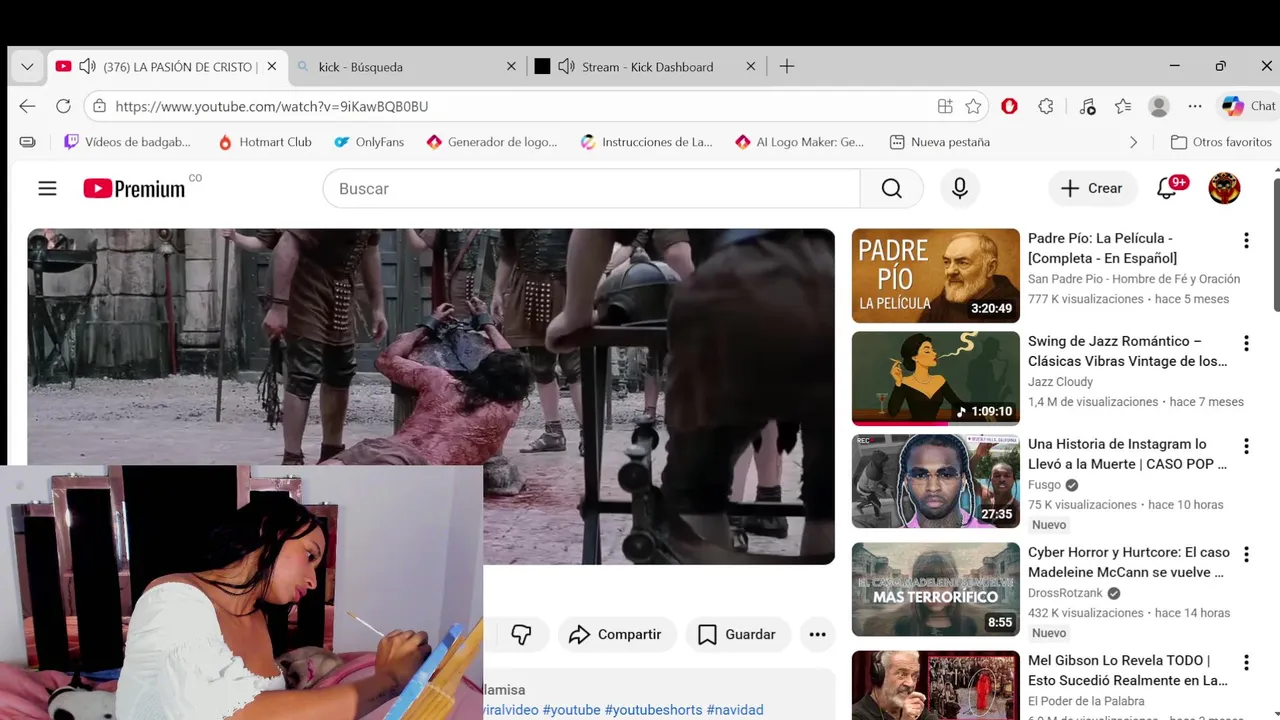Open the media control music icon
The height and width of the screenshot is (720, 1280).
click(x=1088, y=106)
